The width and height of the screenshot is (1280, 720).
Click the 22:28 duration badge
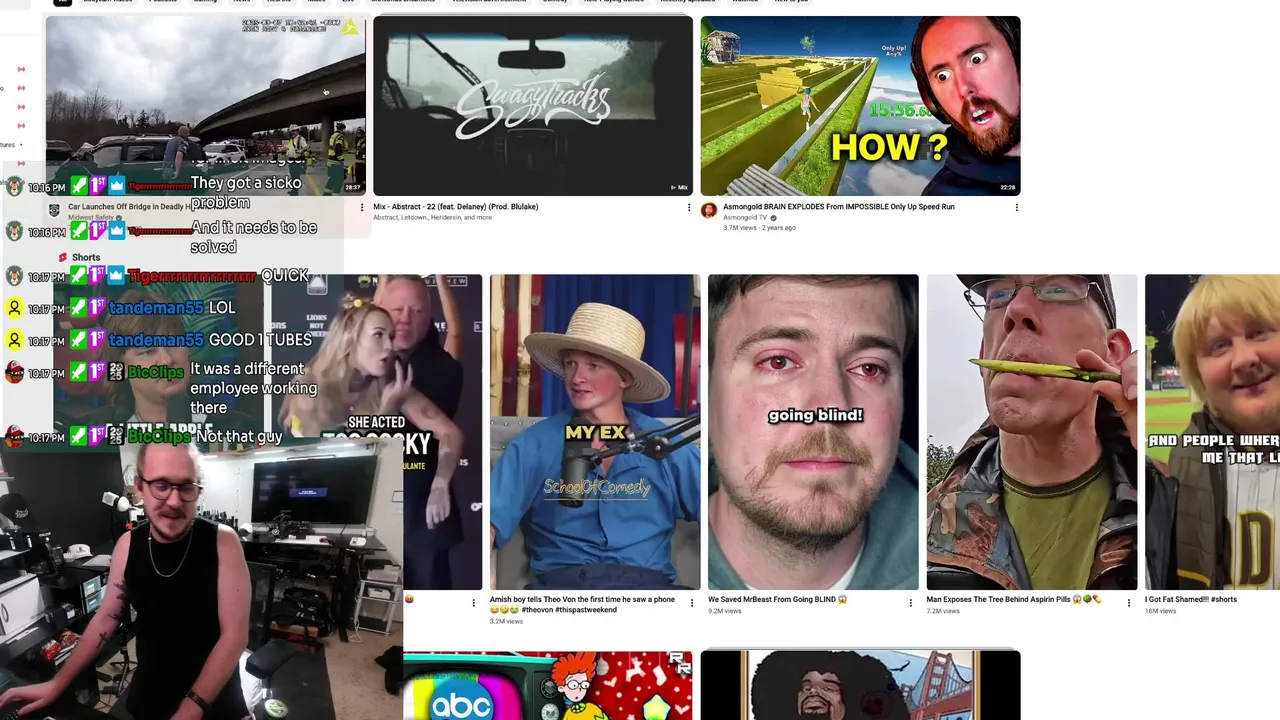click(x=1007, y=187)
